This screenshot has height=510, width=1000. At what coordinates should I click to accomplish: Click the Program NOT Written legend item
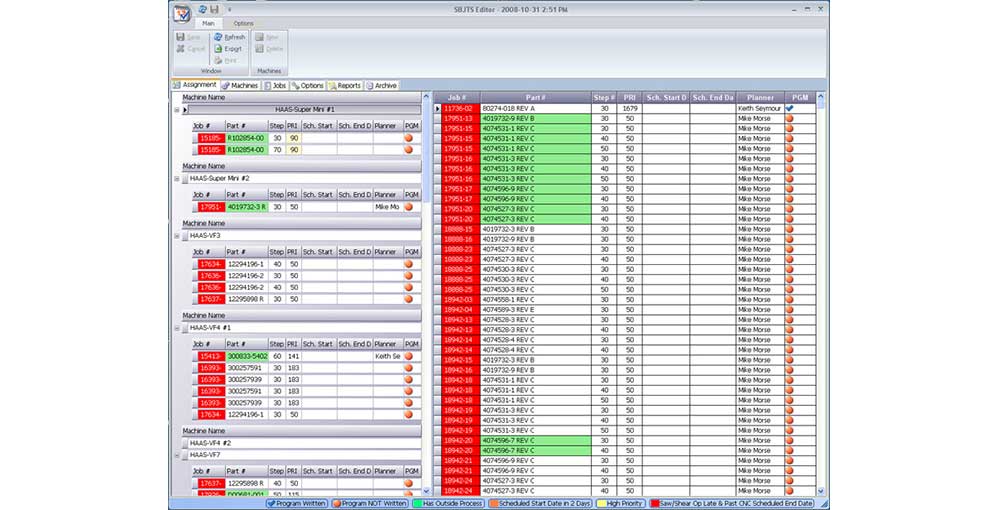click(370, 504)
